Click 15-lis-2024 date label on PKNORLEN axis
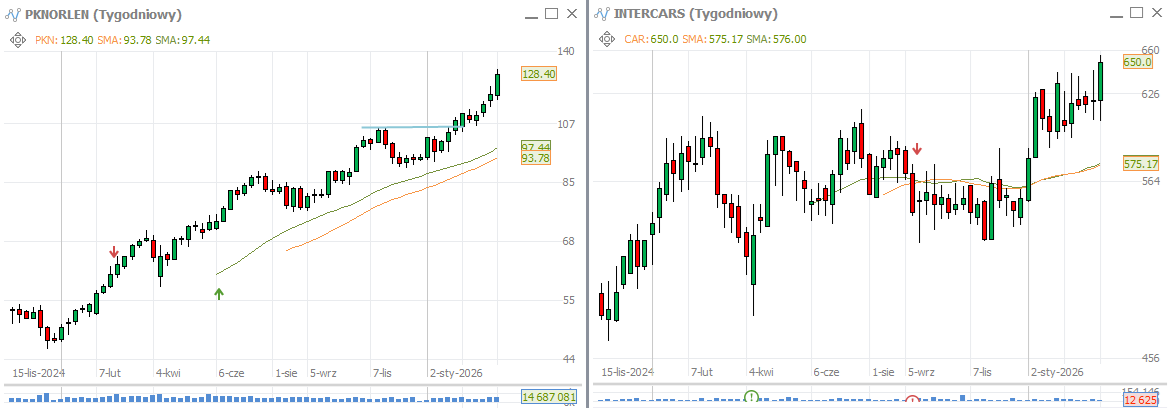The width and height of the screenshot is (1168, 408). 39,372
